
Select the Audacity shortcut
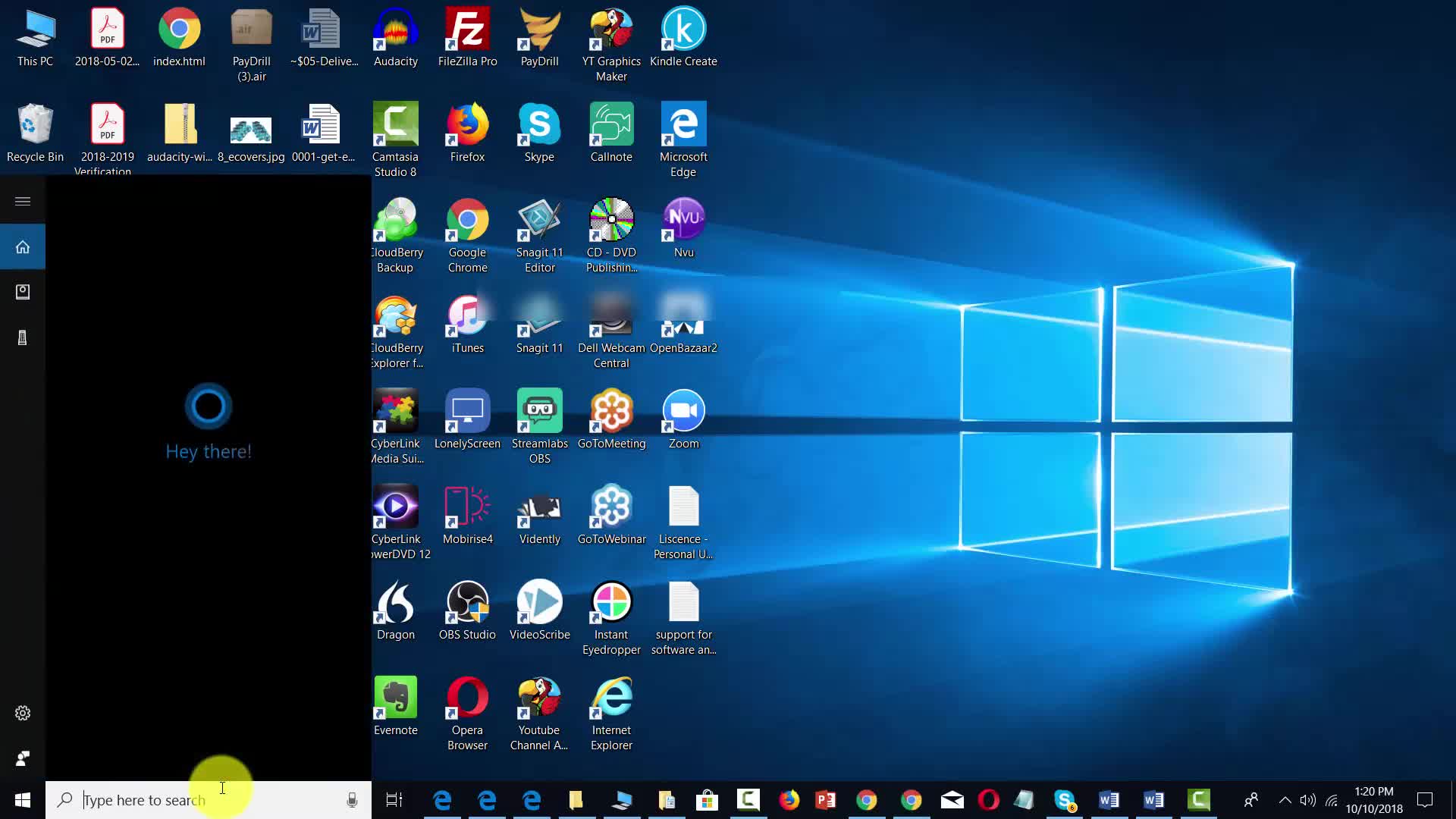pos(396,38)
